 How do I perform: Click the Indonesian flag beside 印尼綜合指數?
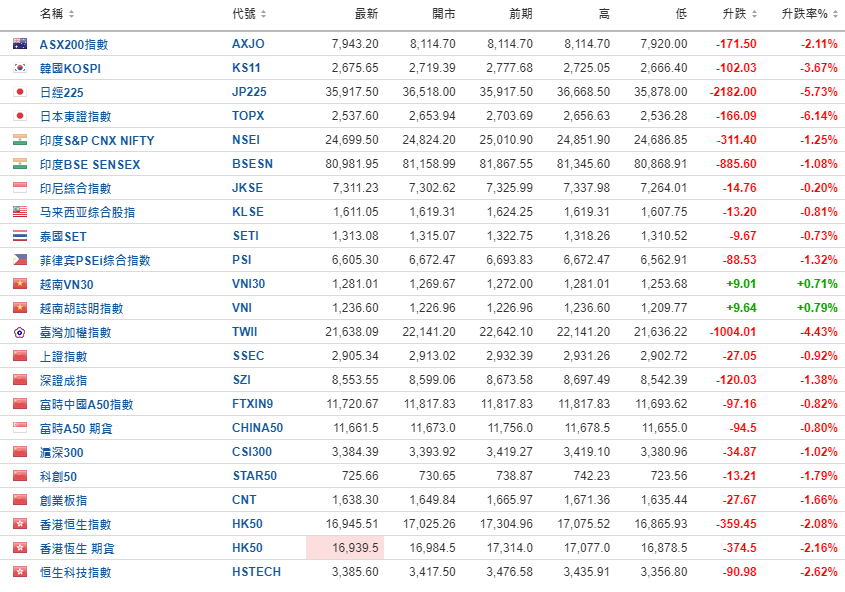point(19,188)
